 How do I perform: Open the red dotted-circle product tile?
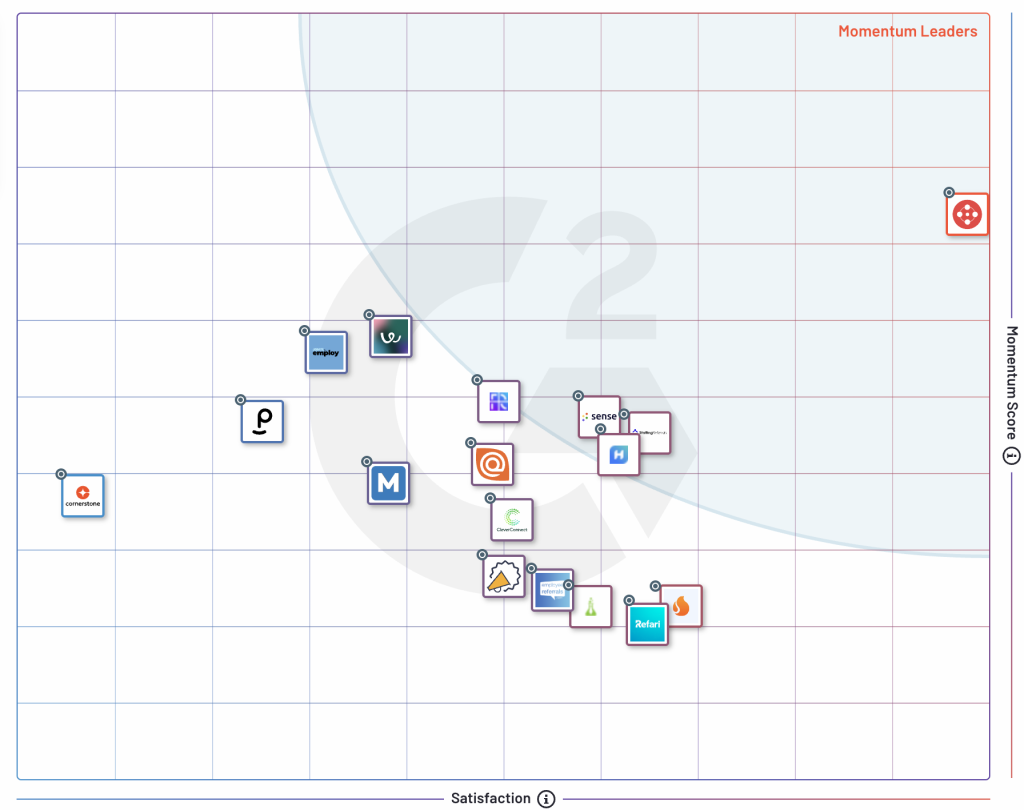pyautogui.click(x=967, y=214)
